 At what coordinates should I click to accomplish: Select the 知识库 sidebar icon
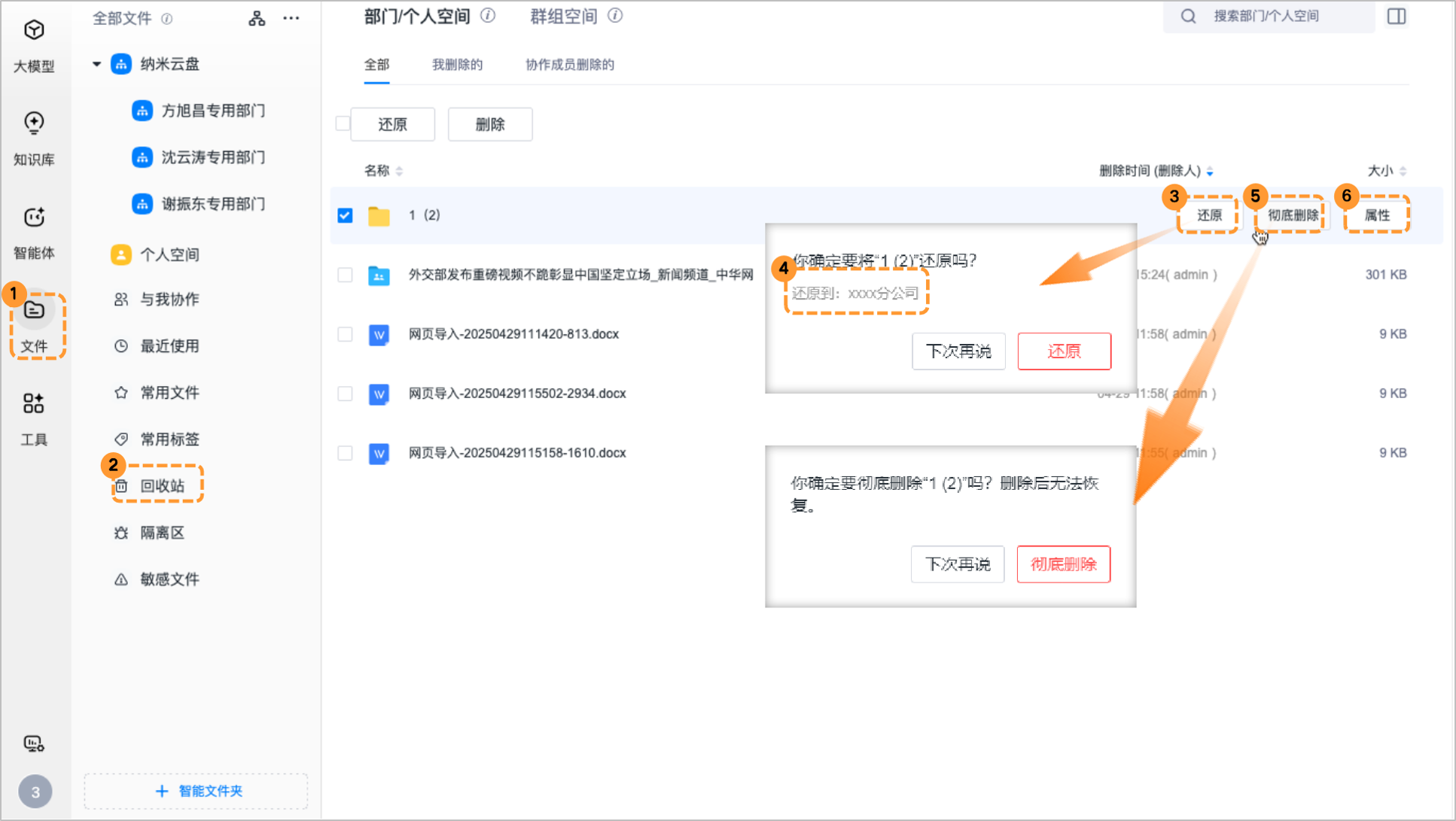click(x=34, y=139)
